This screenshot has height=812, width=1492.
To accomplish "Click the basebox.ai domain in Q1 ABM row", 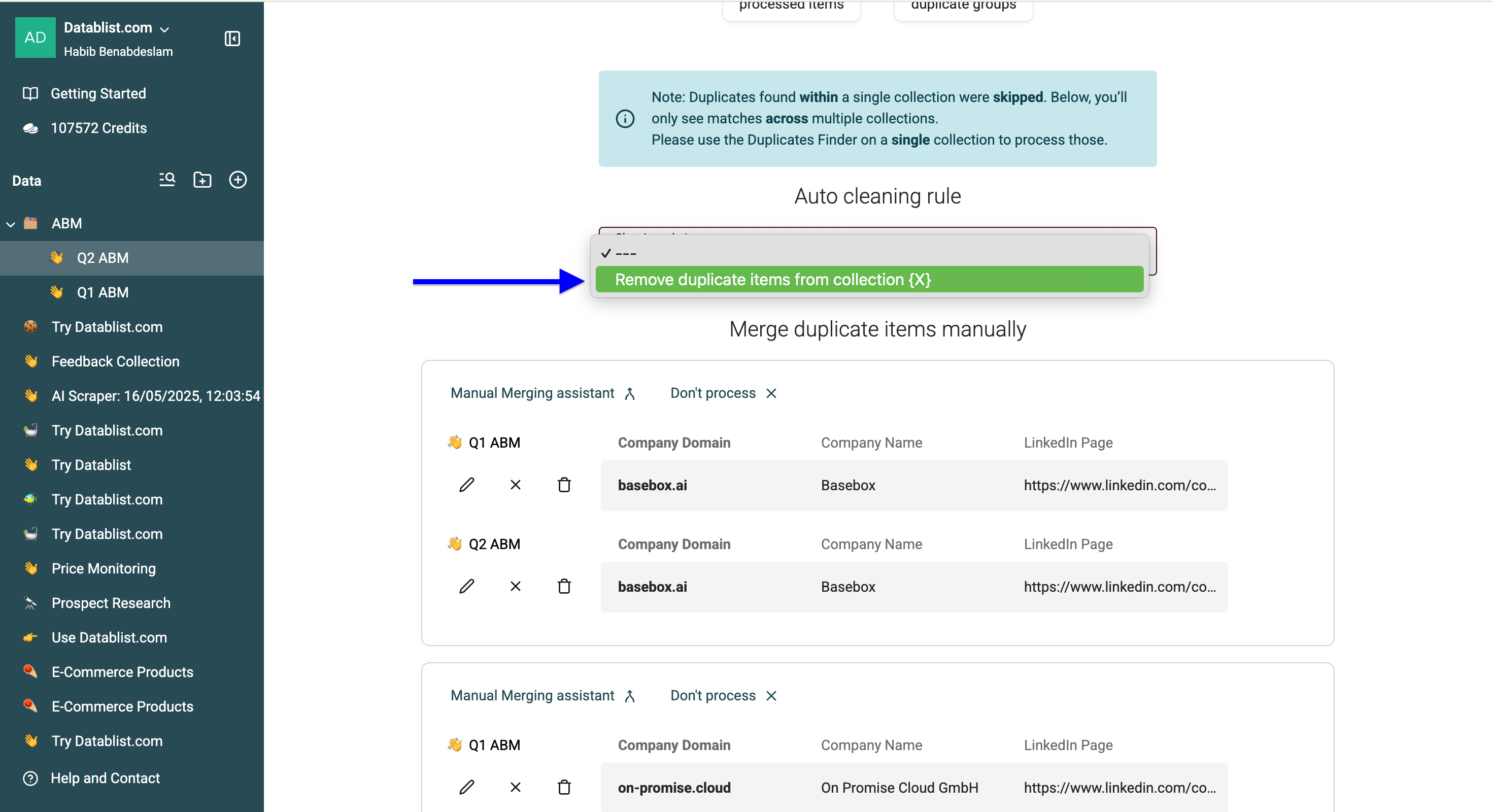I will tap(652, 485).
